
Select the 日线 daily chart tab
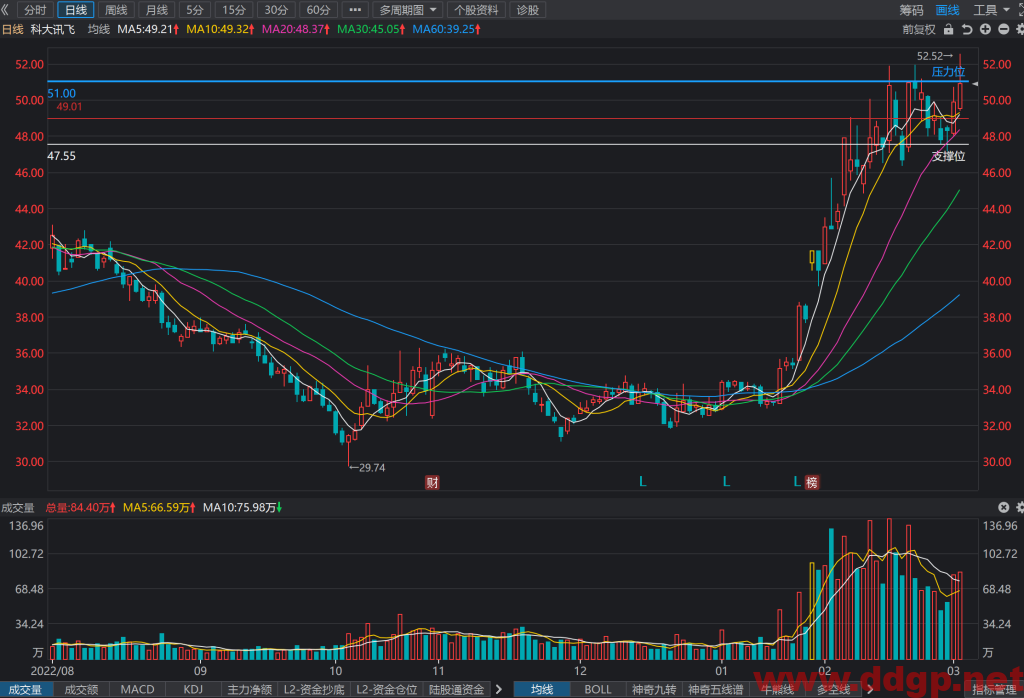point(76,10)
